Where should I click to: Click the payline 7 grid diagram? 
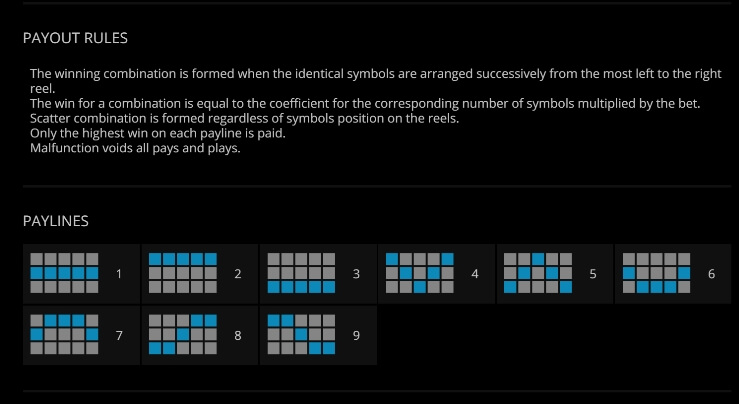[65, 335]
